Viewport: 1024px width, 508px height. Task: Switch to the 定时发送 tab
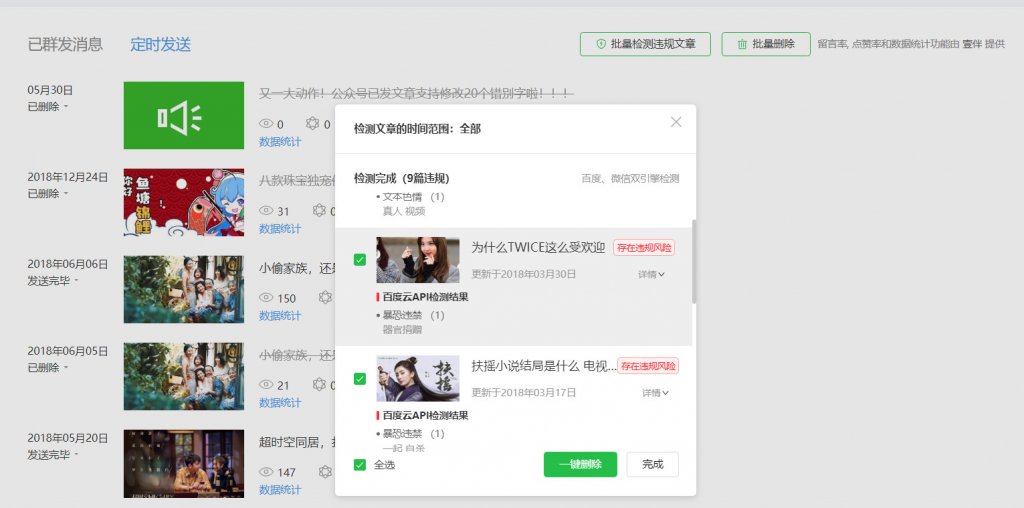tap(160, 44)
